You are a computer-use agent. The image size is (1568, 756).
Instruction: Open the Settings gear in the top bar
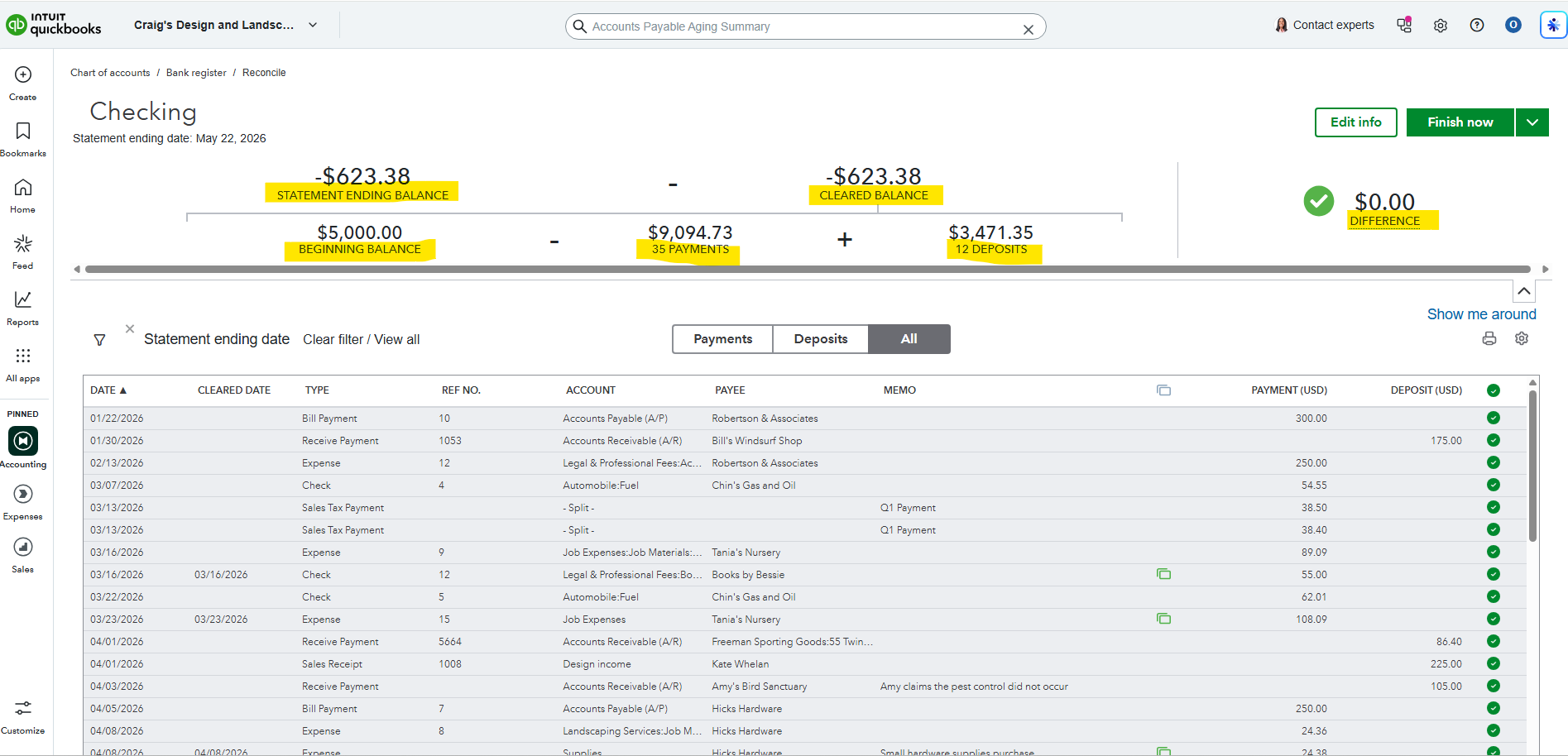click(1441, 26)
